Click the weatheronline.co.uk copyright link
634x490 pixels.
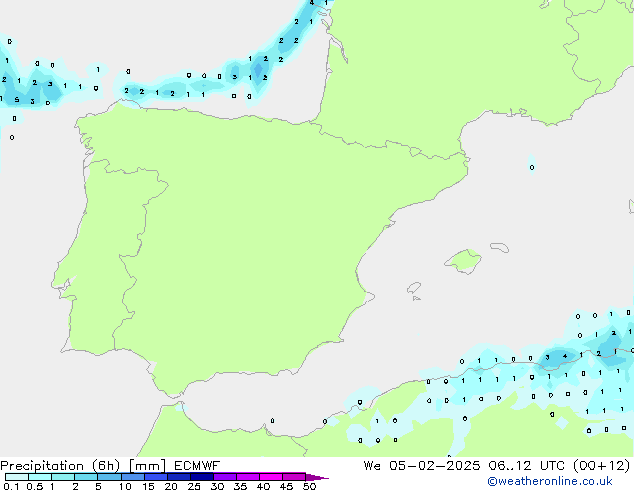tap(550, 481)
